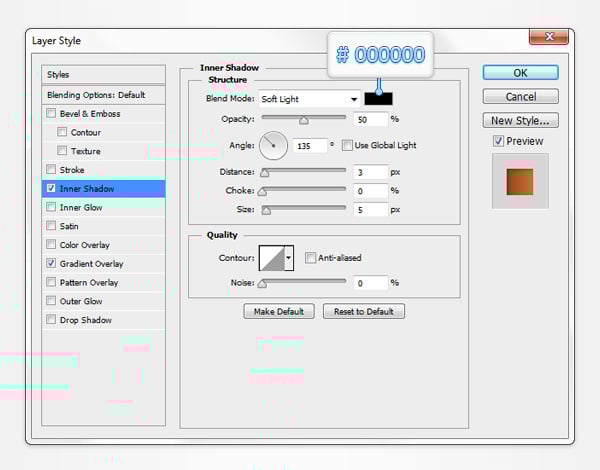Click the Make Default button
The width and height of the screenshot is (600, 470).
click(x=279, y=311)
